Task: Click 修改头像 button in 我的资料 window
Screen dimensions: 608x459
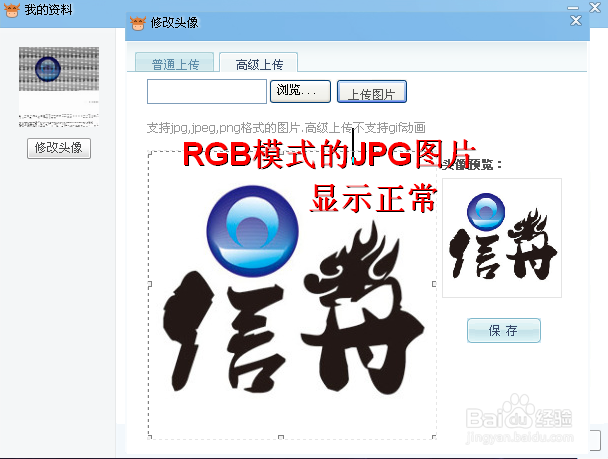Action: pyautogui.click(x=59, y=148)
